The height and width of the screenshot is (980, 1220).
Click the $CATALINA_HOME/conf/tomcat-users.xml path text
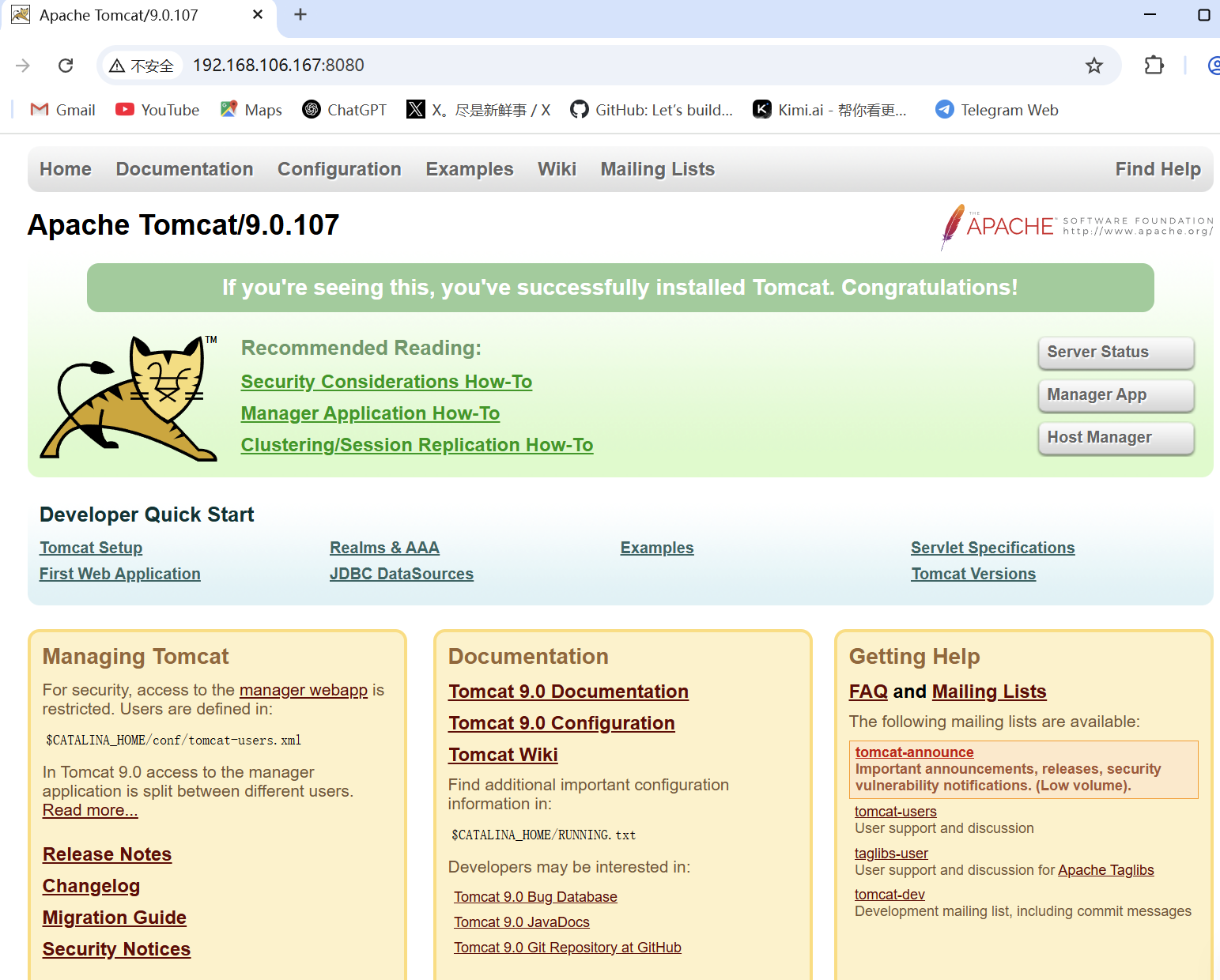pos(173,741)
